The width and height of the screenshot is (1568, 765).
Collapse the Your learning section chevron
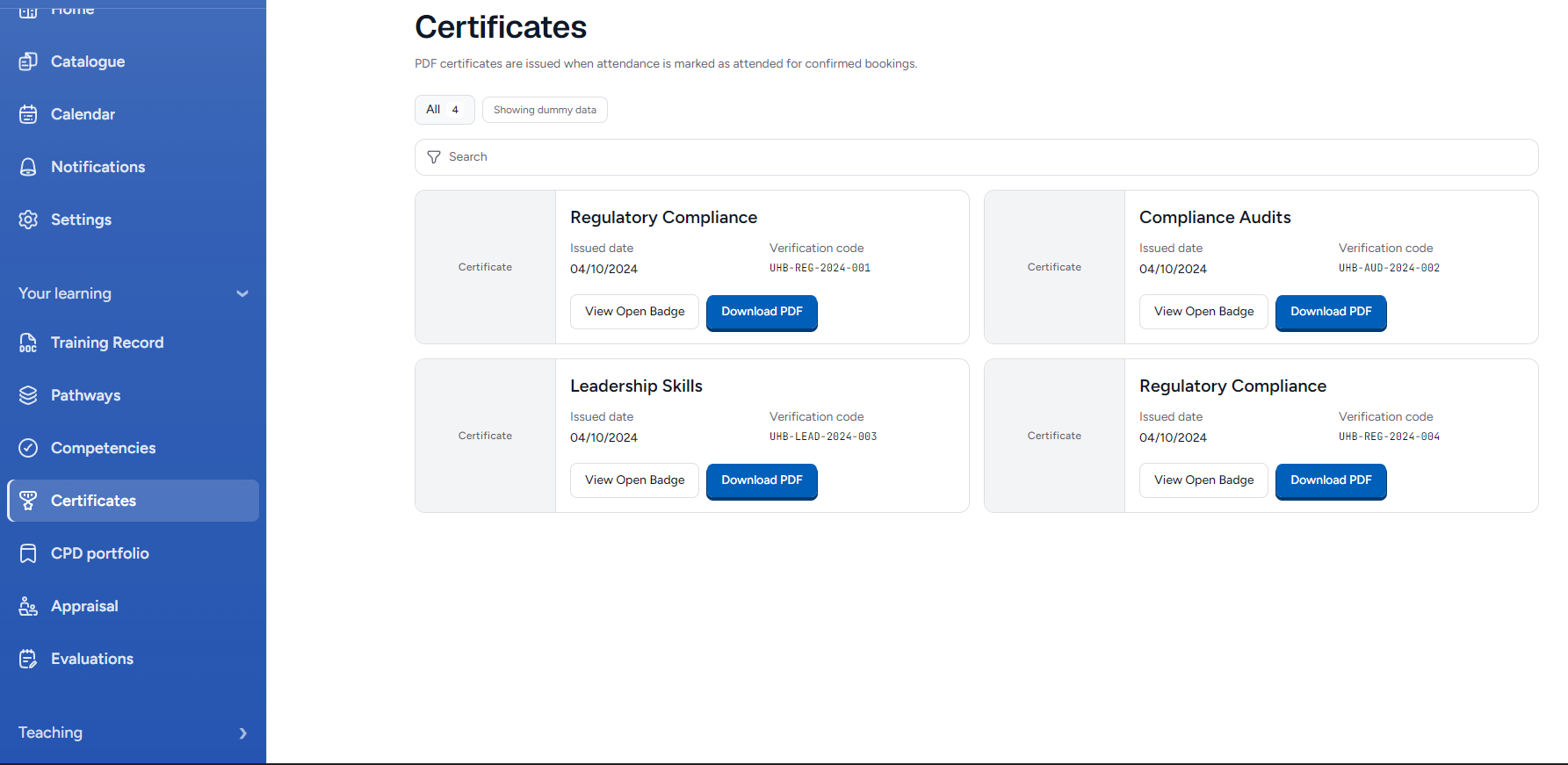pyautogui.click(x=242, y=293)
